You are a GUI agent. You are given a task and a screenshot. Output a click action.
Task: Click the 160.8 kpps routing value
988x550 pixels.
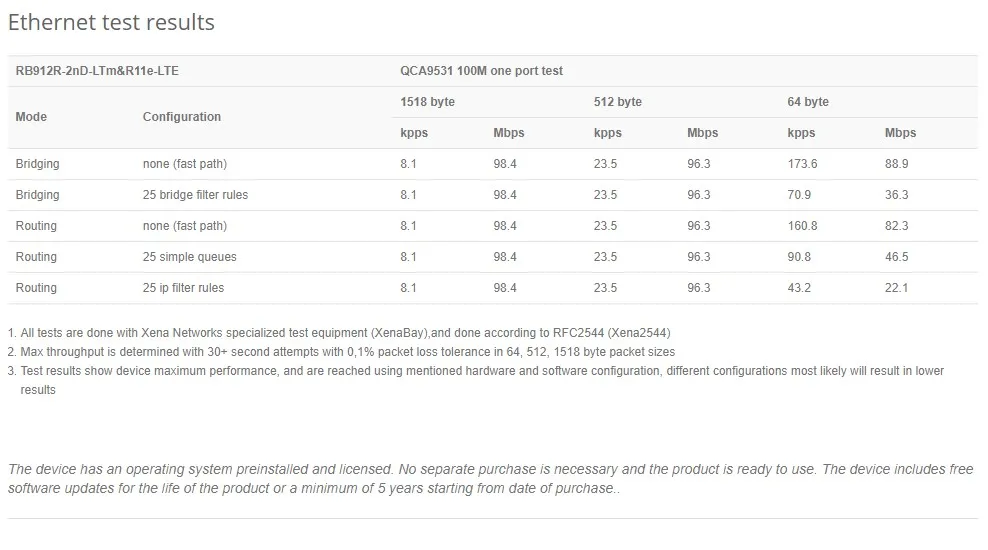coord(802,226)
